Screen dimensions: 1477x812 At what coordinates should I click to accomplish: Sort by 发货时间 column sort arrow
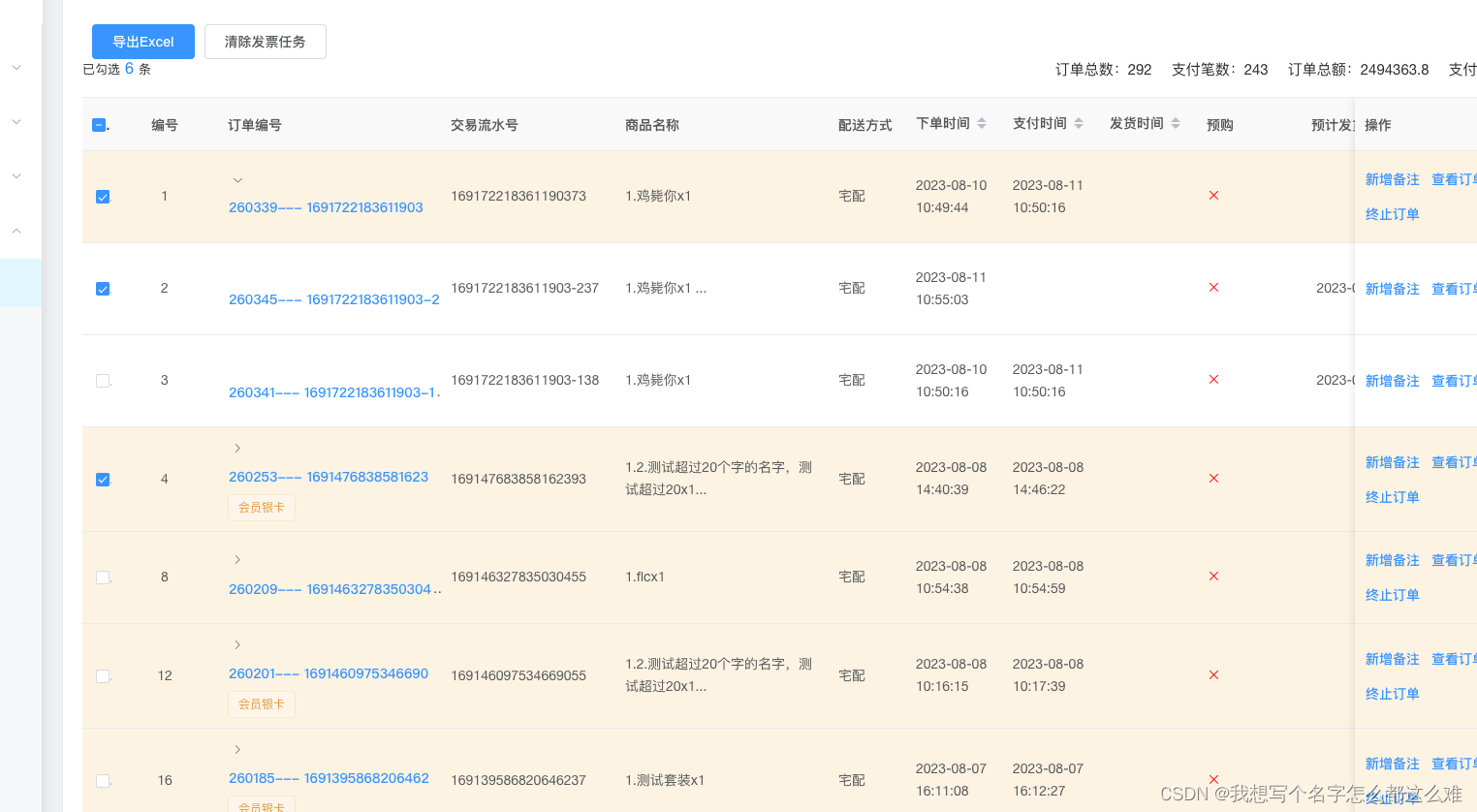click(1175, 123)
